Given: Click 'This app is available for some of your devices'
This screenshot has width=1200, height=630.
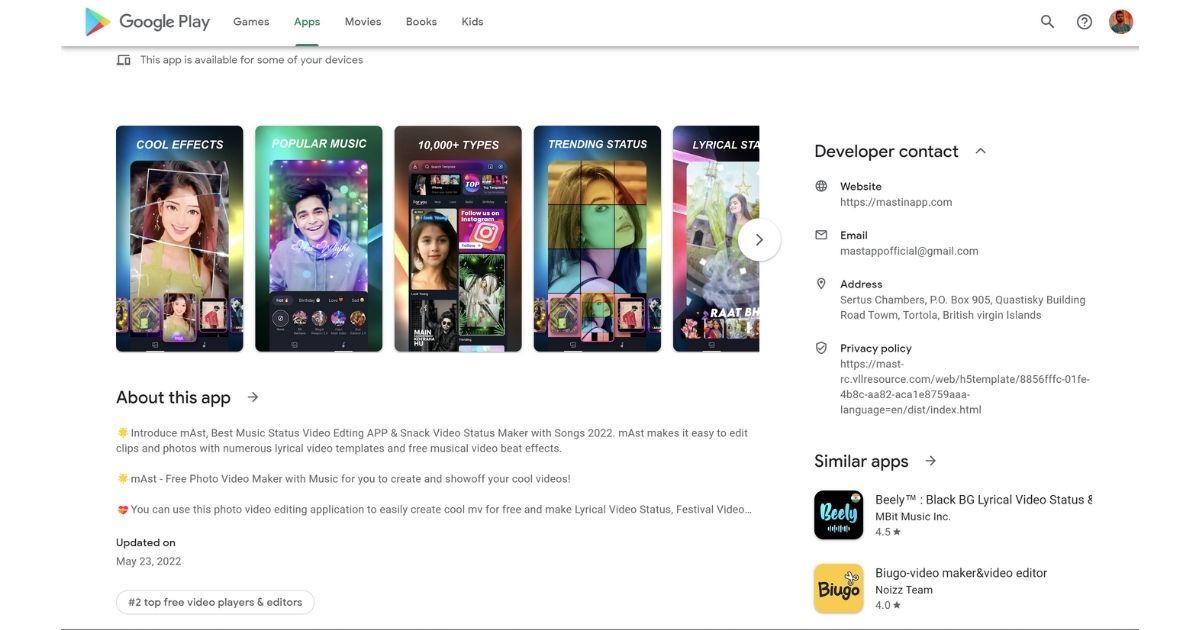Looking at the screenshot, I should pos(251,60).
